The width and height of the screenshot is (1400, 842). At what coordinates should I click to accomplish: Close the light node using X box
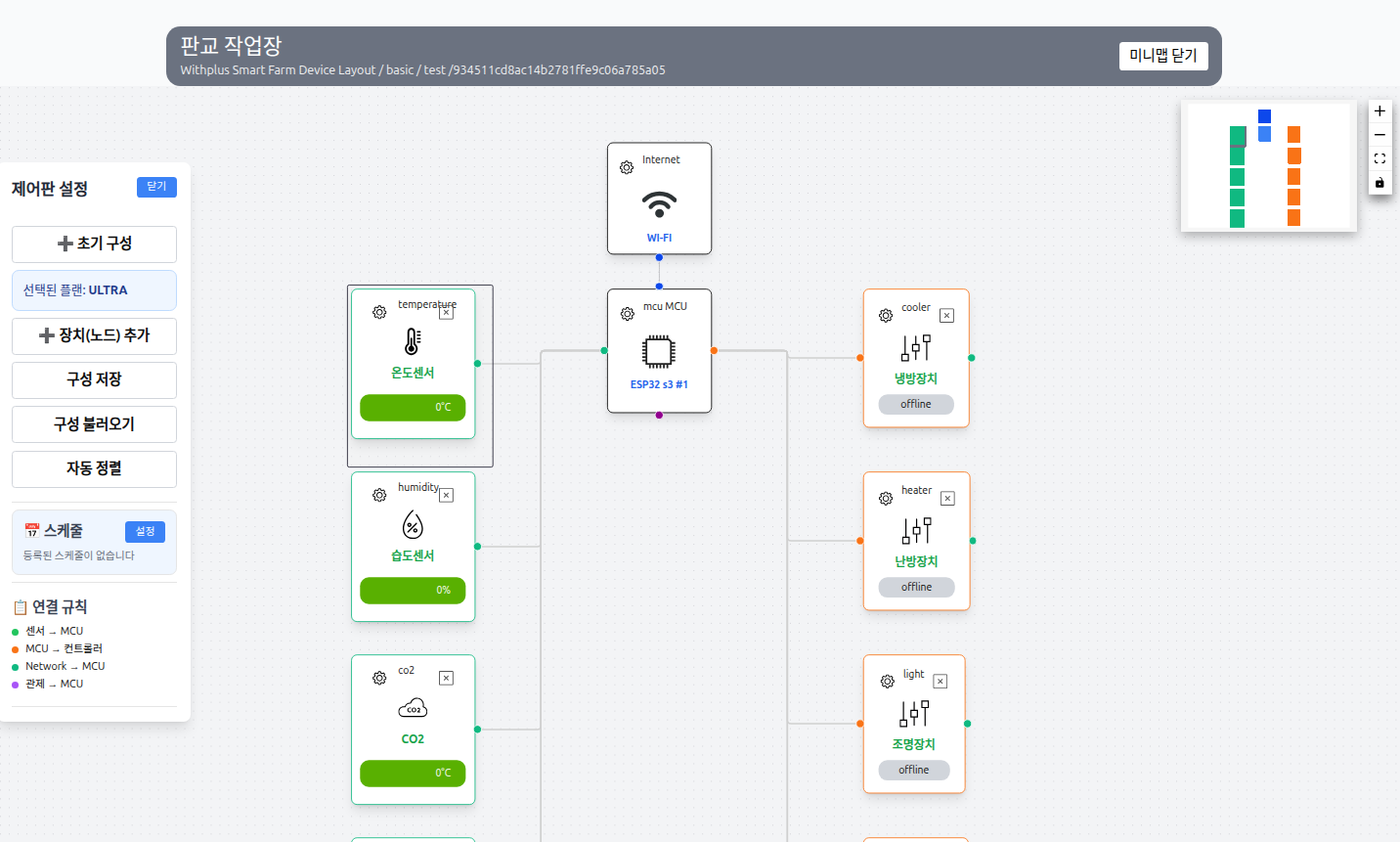pos(941,682)
